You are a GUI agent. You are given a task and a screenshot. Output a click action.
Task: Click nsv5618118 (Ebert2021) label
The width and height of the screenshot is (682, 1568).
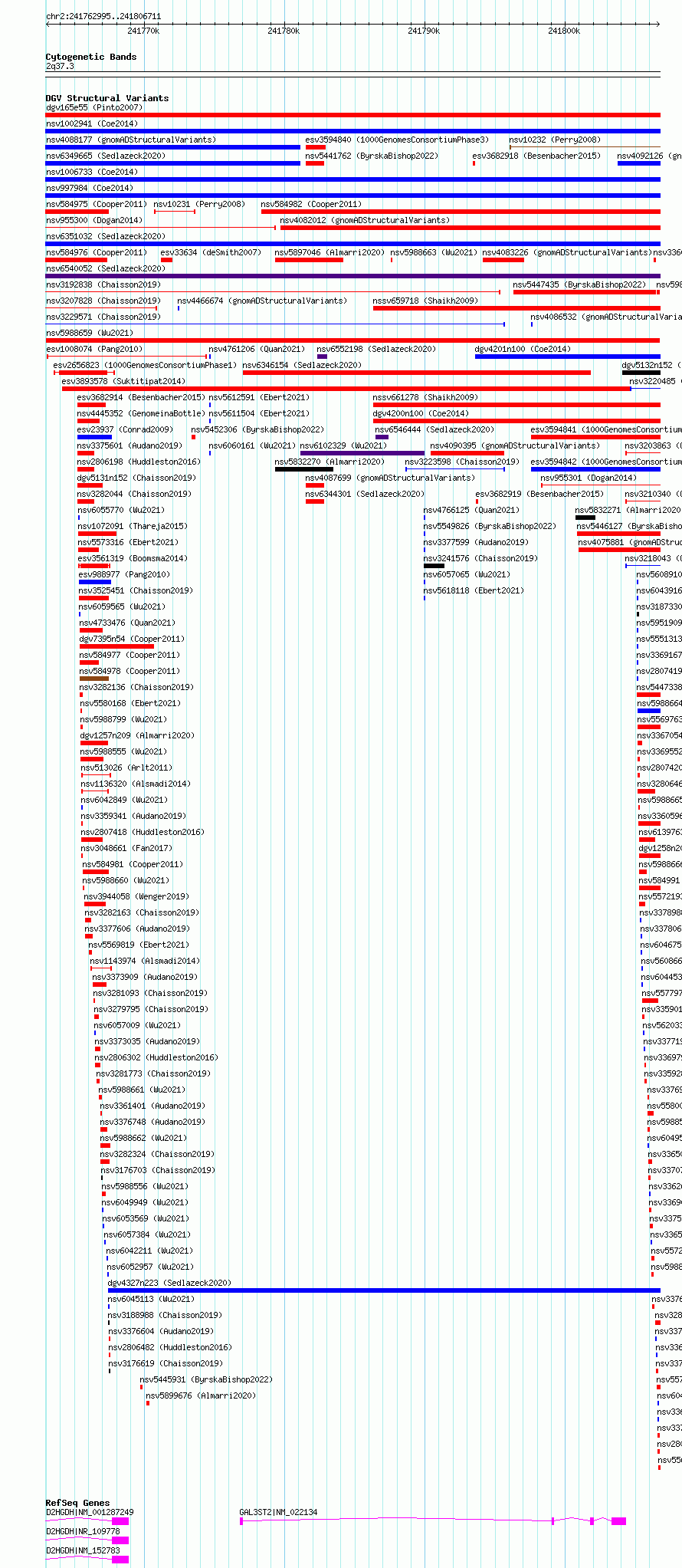click(x=474, y=590)
